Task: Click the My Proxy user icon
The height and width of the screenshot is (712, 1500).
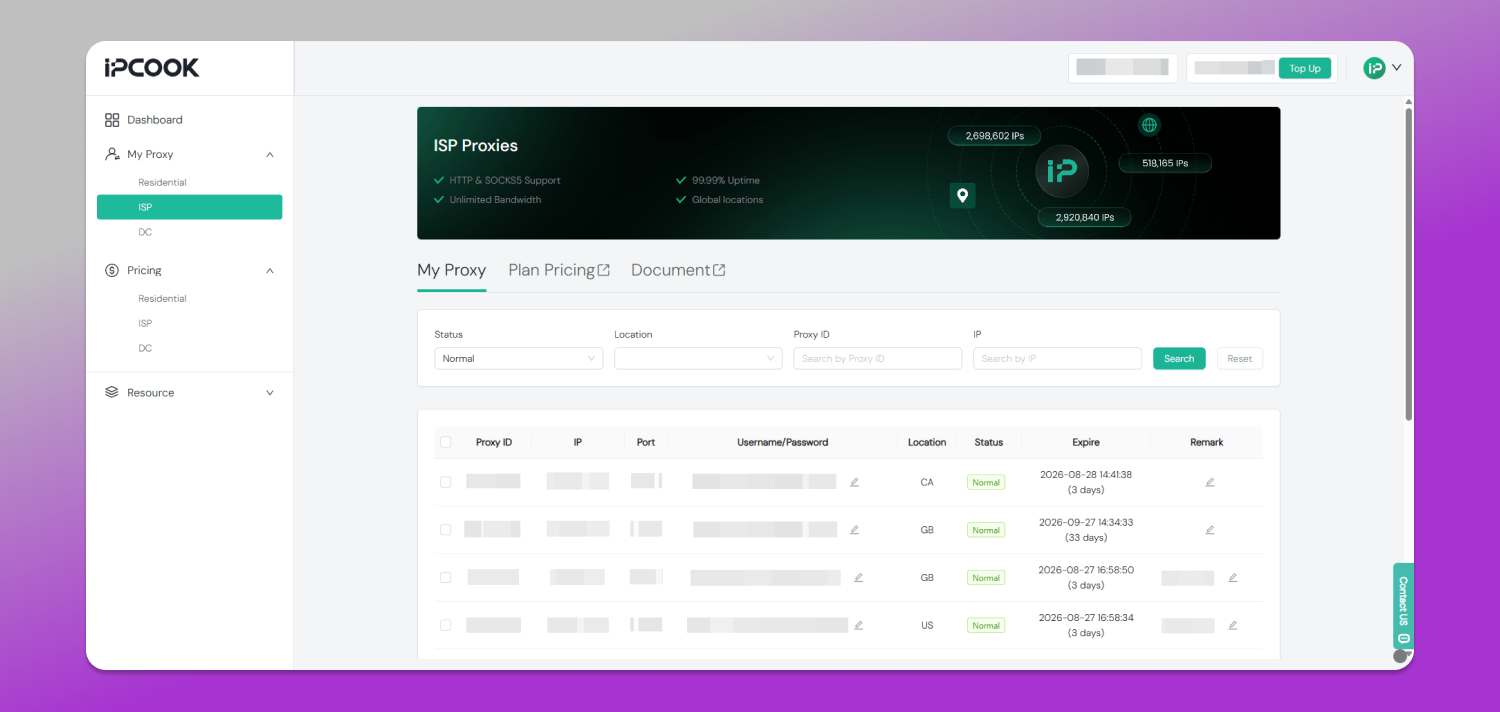Action: [112, 154]
